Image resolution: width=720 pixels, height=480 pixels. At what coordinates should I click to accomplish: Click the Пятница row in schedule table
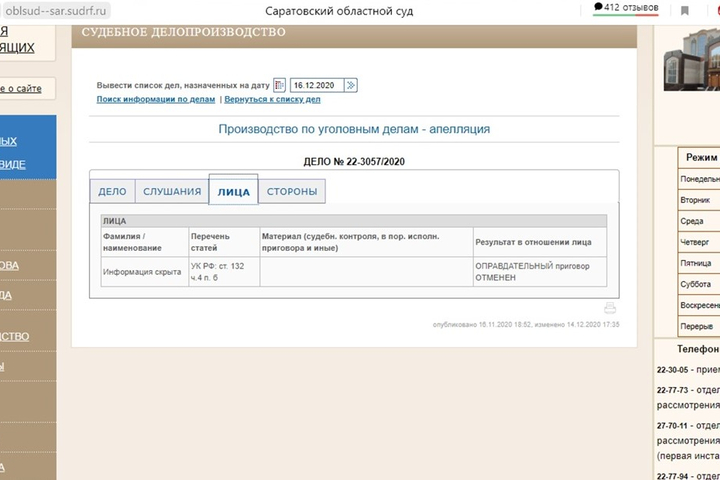pyautogui.click(x=699, y=263)
